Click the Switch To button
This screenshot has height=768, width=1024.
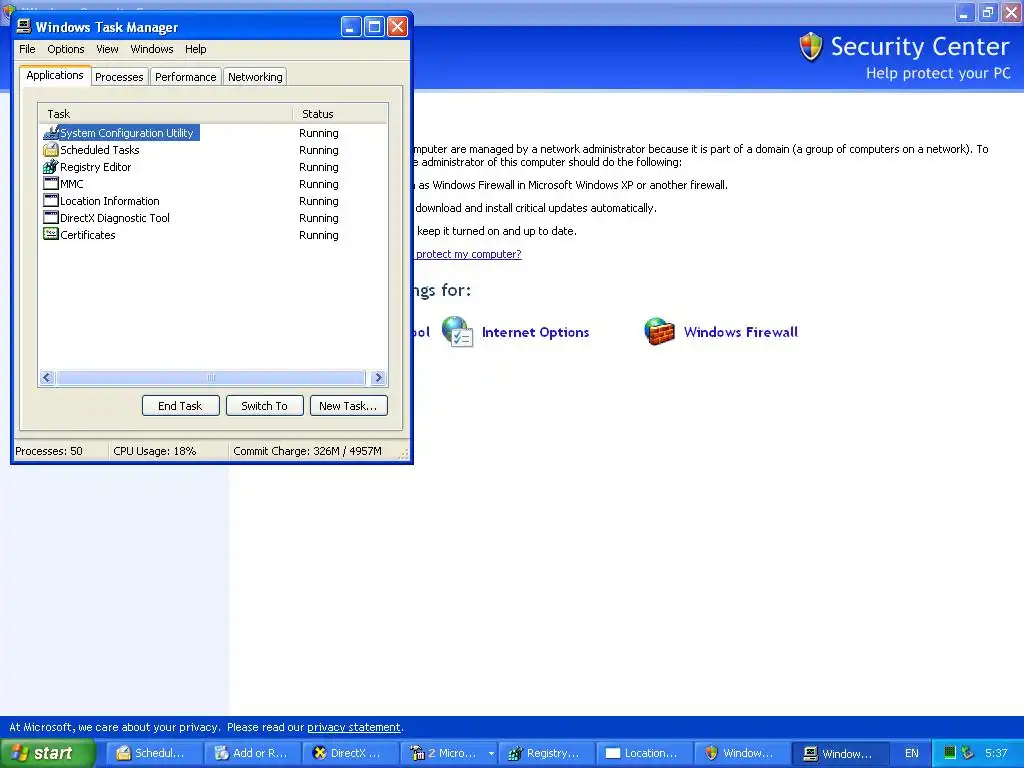[264, 406]
